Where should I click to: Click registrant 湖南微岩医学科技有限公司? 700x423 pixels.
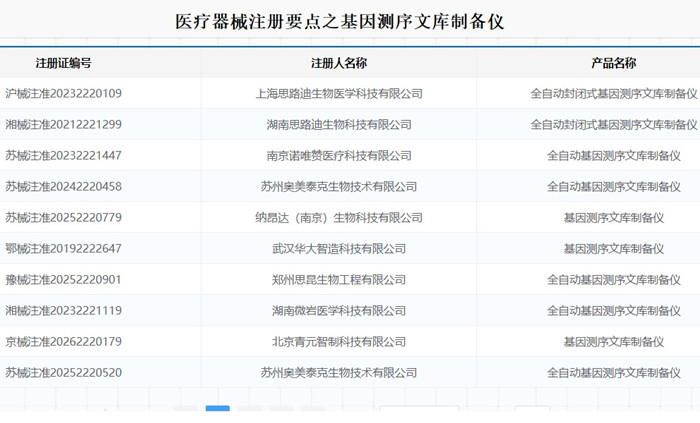(x=339, y=311)
